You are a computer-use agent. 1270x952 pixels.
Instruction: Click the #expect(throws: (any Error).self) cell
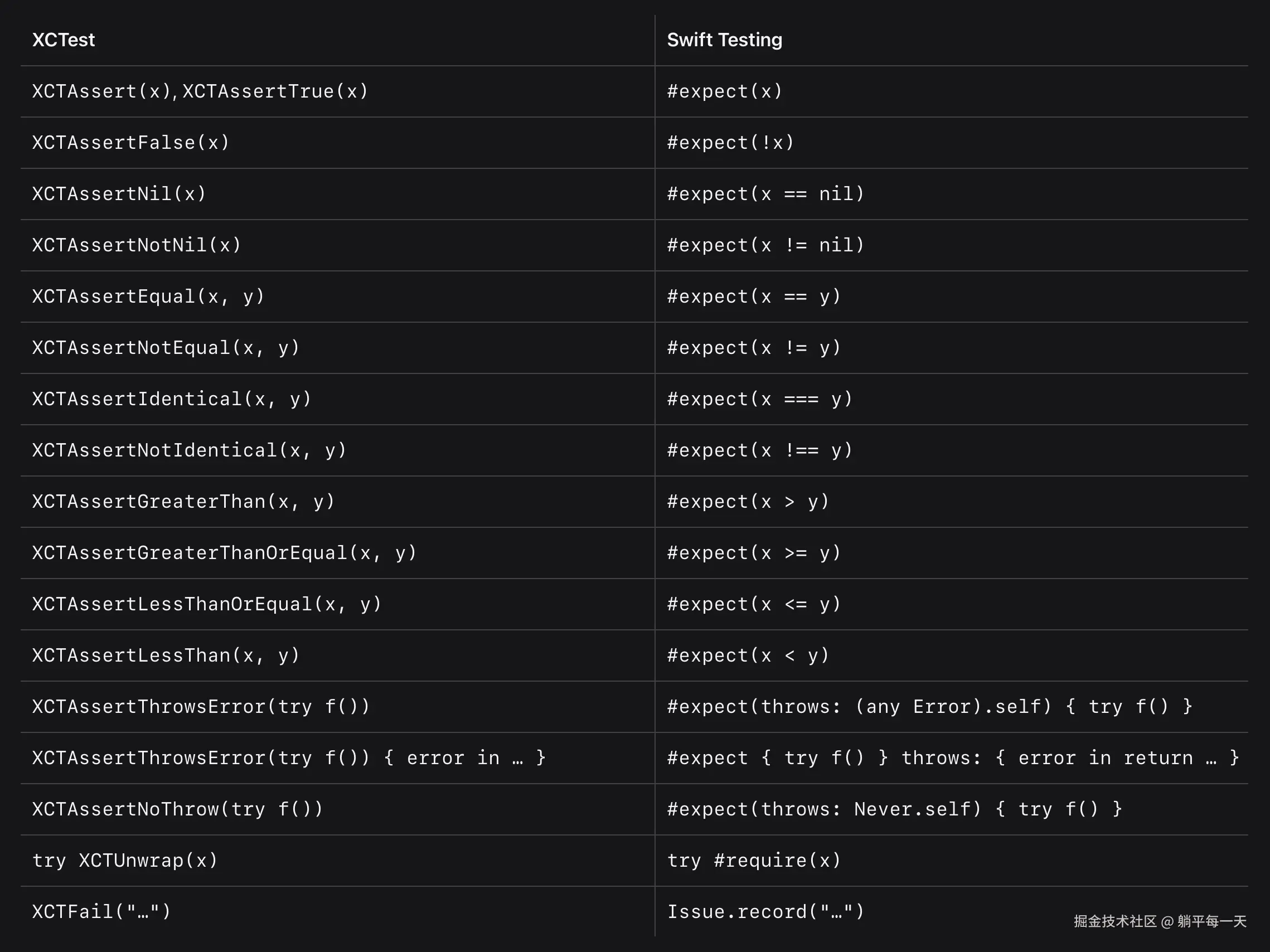pos(929,706)
